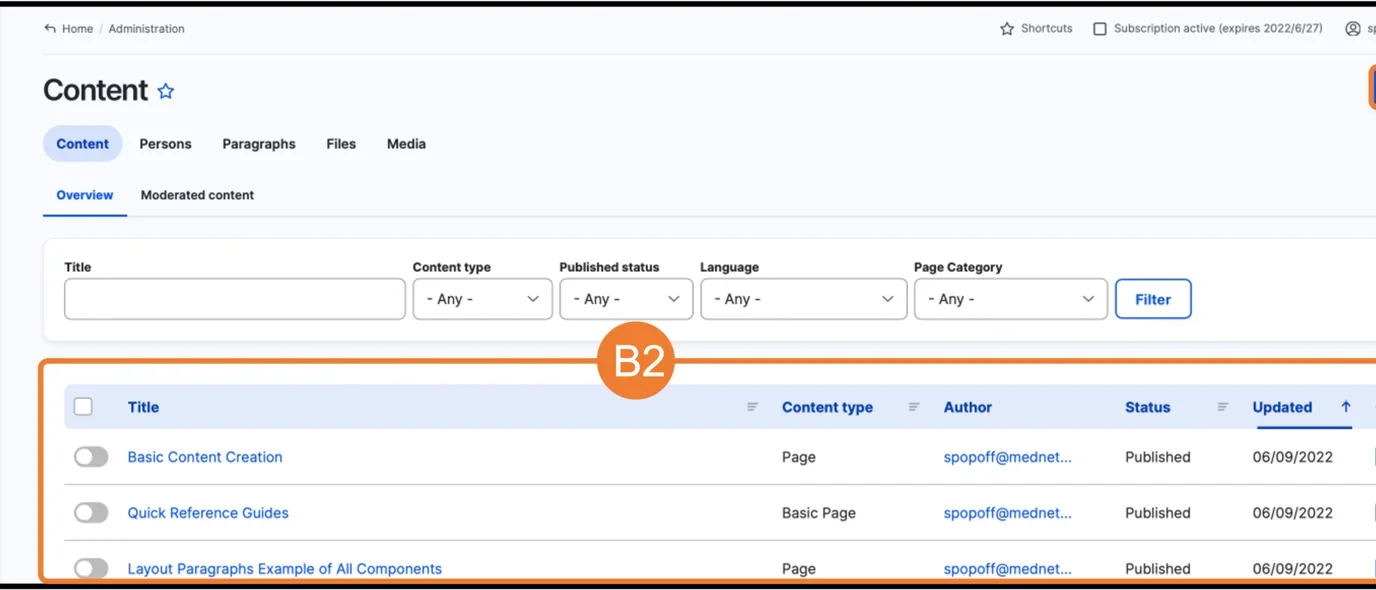
Task: Click Published status in Quick Reference Guides row
Action: pyautogui.click(x=1158, y=513)
